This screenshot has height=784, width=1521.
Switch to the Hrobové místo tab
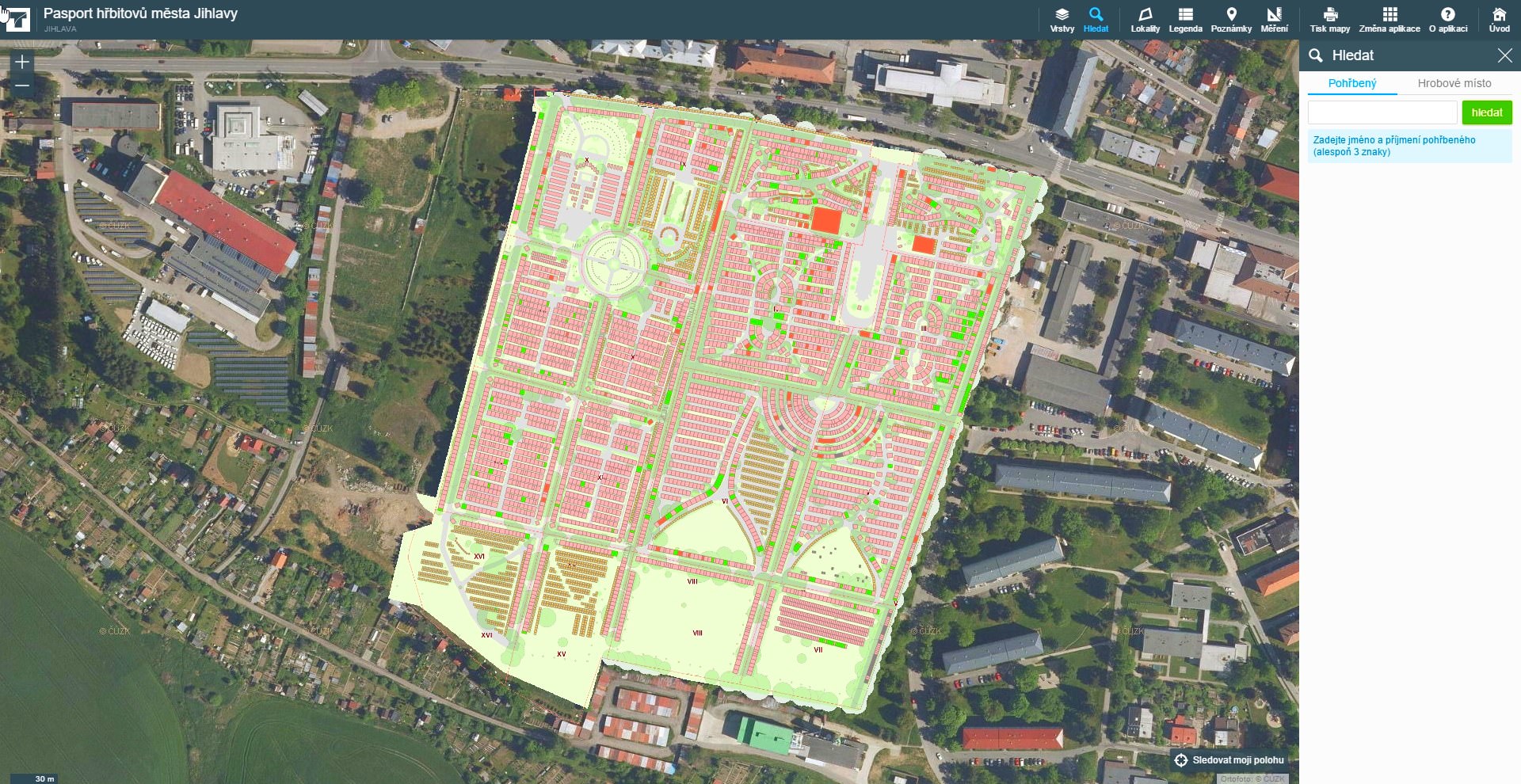[x=1454, y=83]
